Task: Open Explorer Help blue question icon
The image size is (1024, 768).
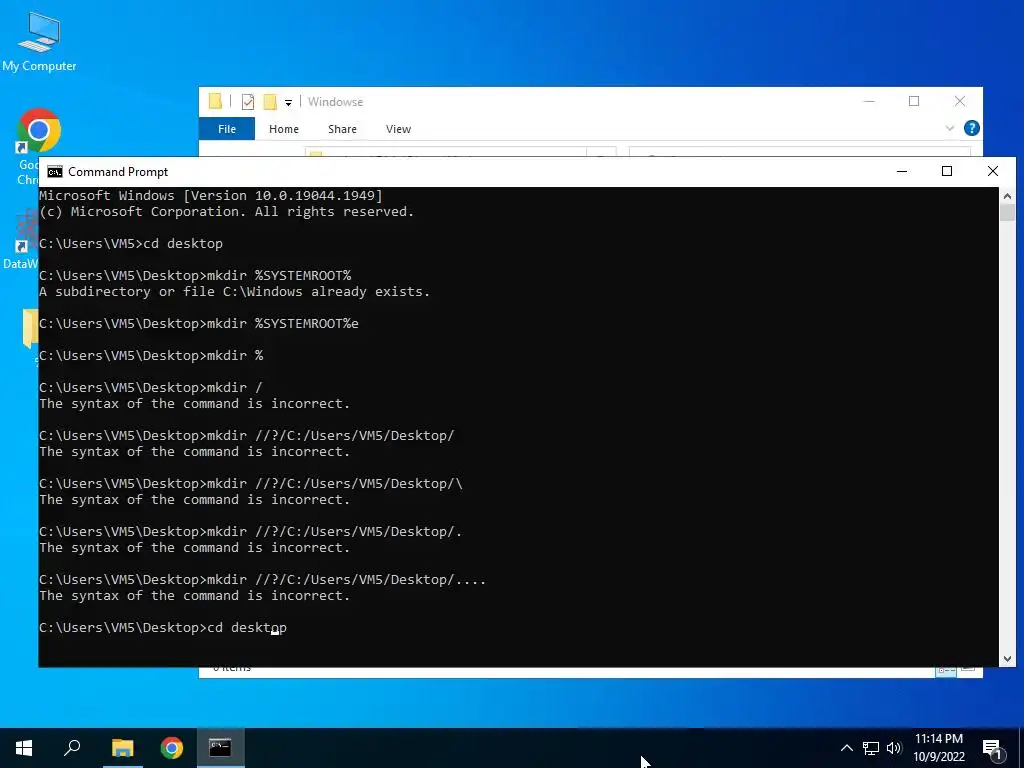Action: click(x=972, y=128)
